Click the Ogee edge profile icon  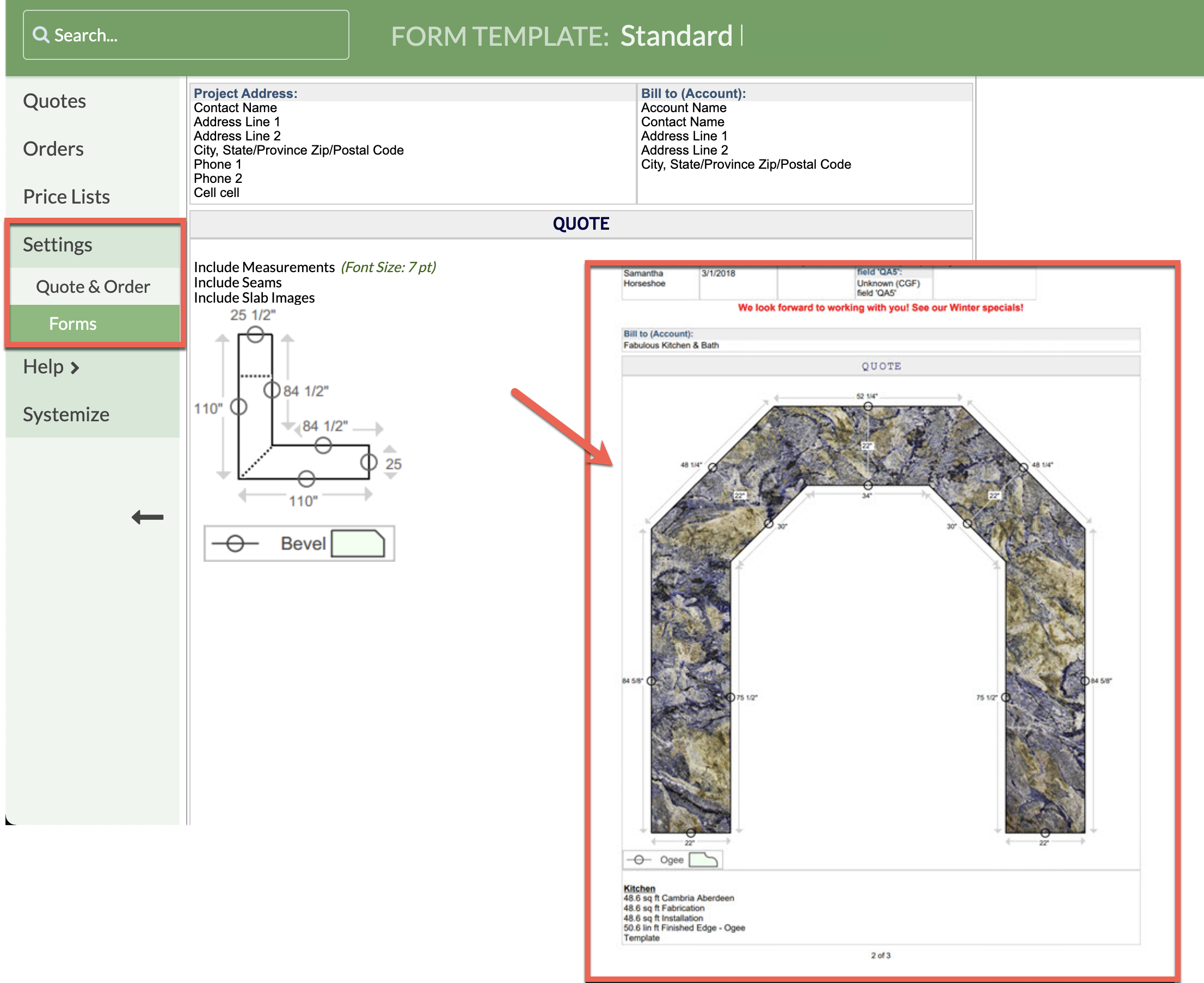(x=703, y=860)
